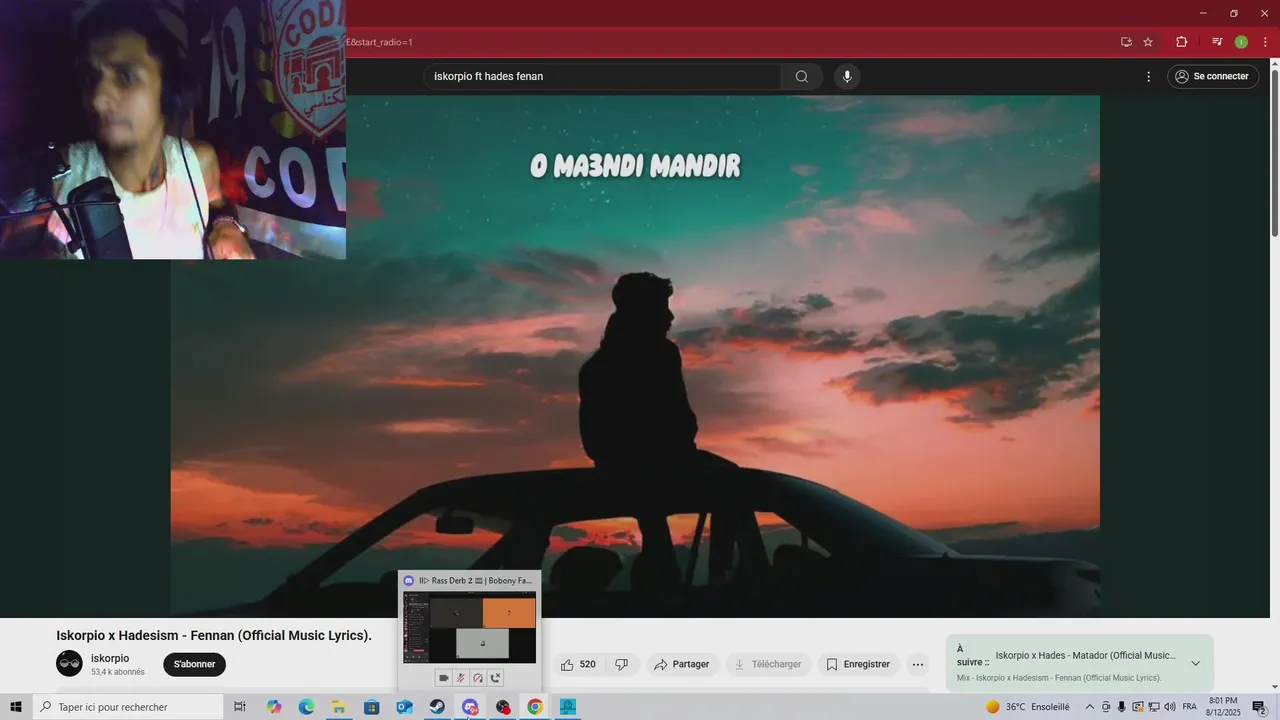Open OBS Studio from the taskbar

coord(503,707)
